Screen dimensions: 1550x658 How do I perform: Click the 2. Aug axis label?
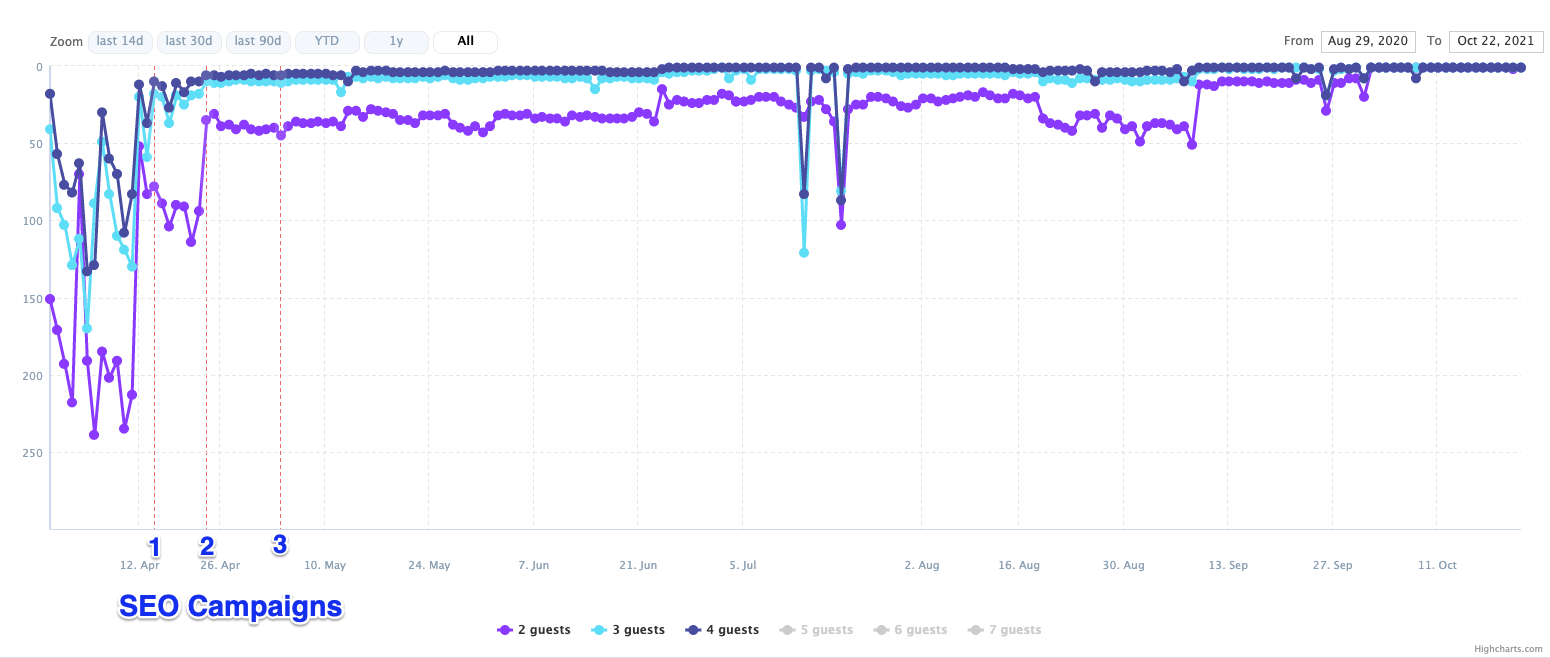click(922, 566)
